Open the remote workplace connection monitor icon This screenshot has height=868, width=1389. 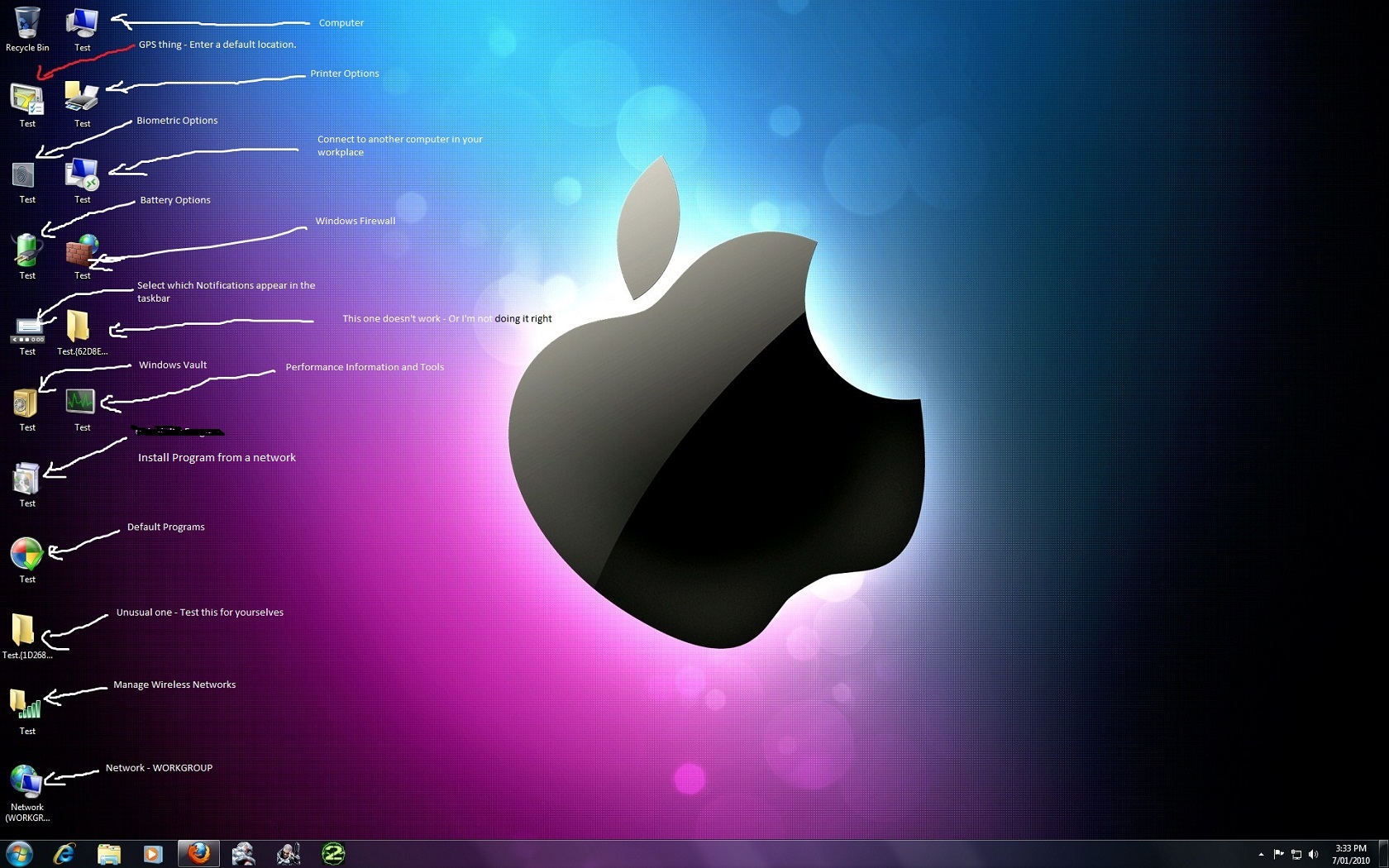click(x=83, y=180)
